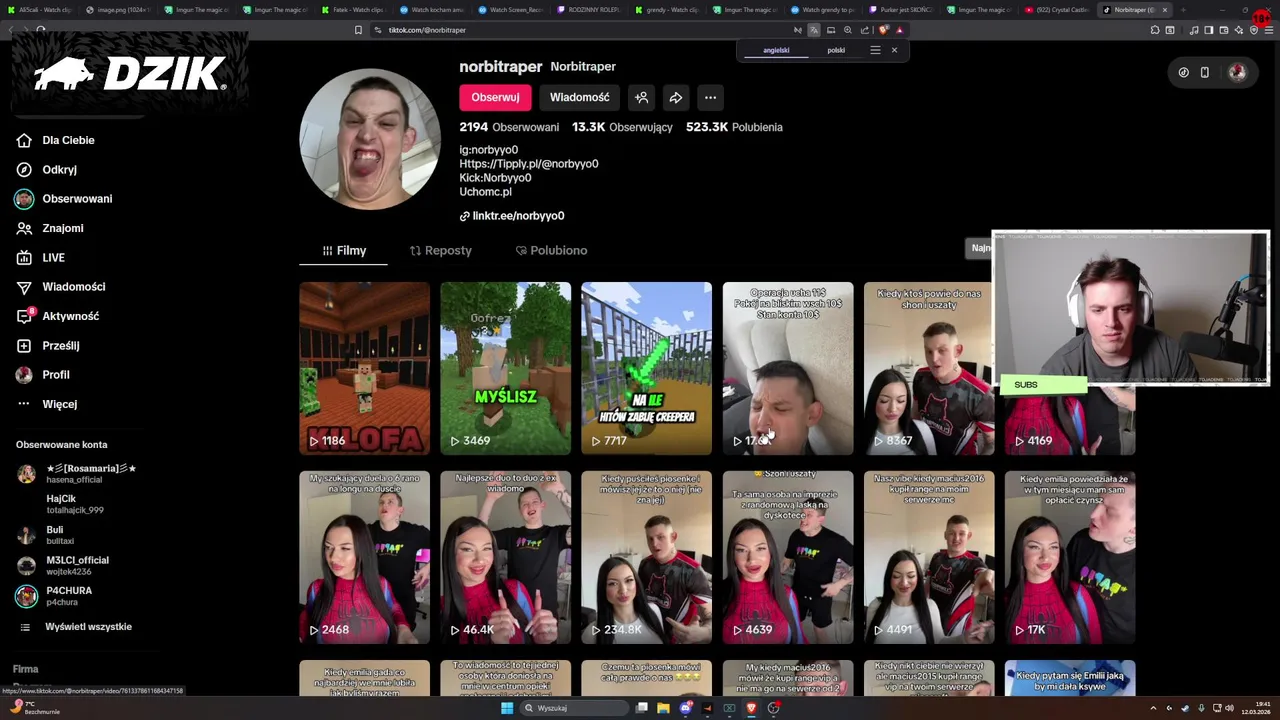Open the account avatar menu

[x=1237, y=72]
